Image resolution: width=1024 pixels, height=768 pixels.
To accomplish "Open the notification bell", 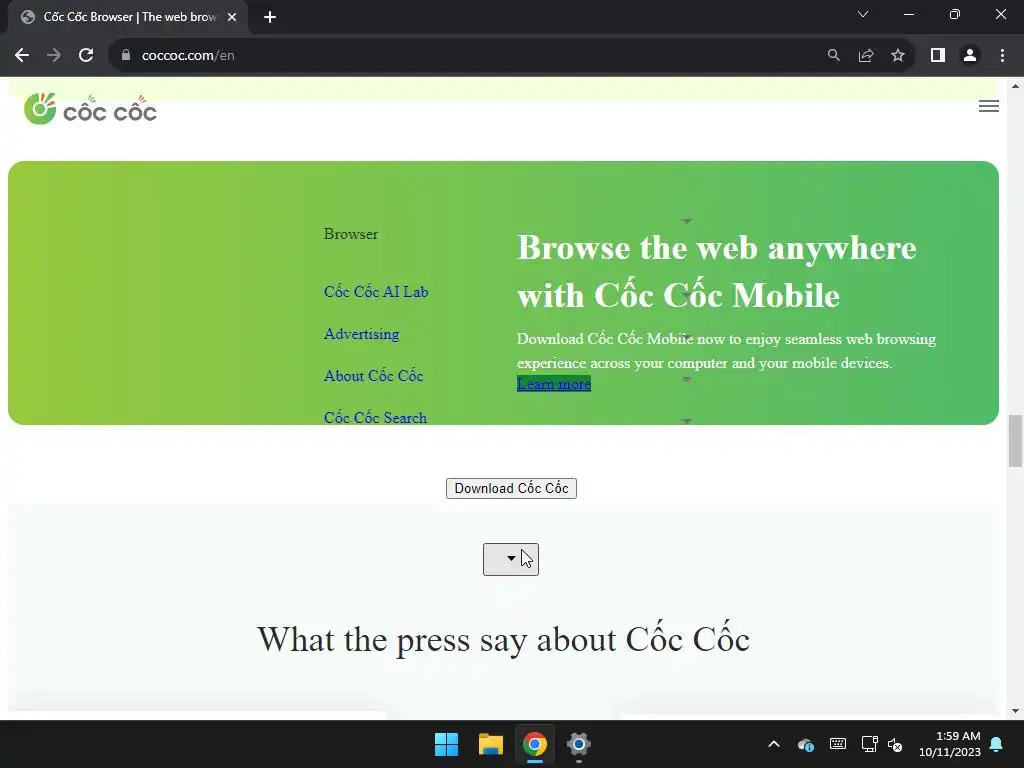I will pos(997,744).
